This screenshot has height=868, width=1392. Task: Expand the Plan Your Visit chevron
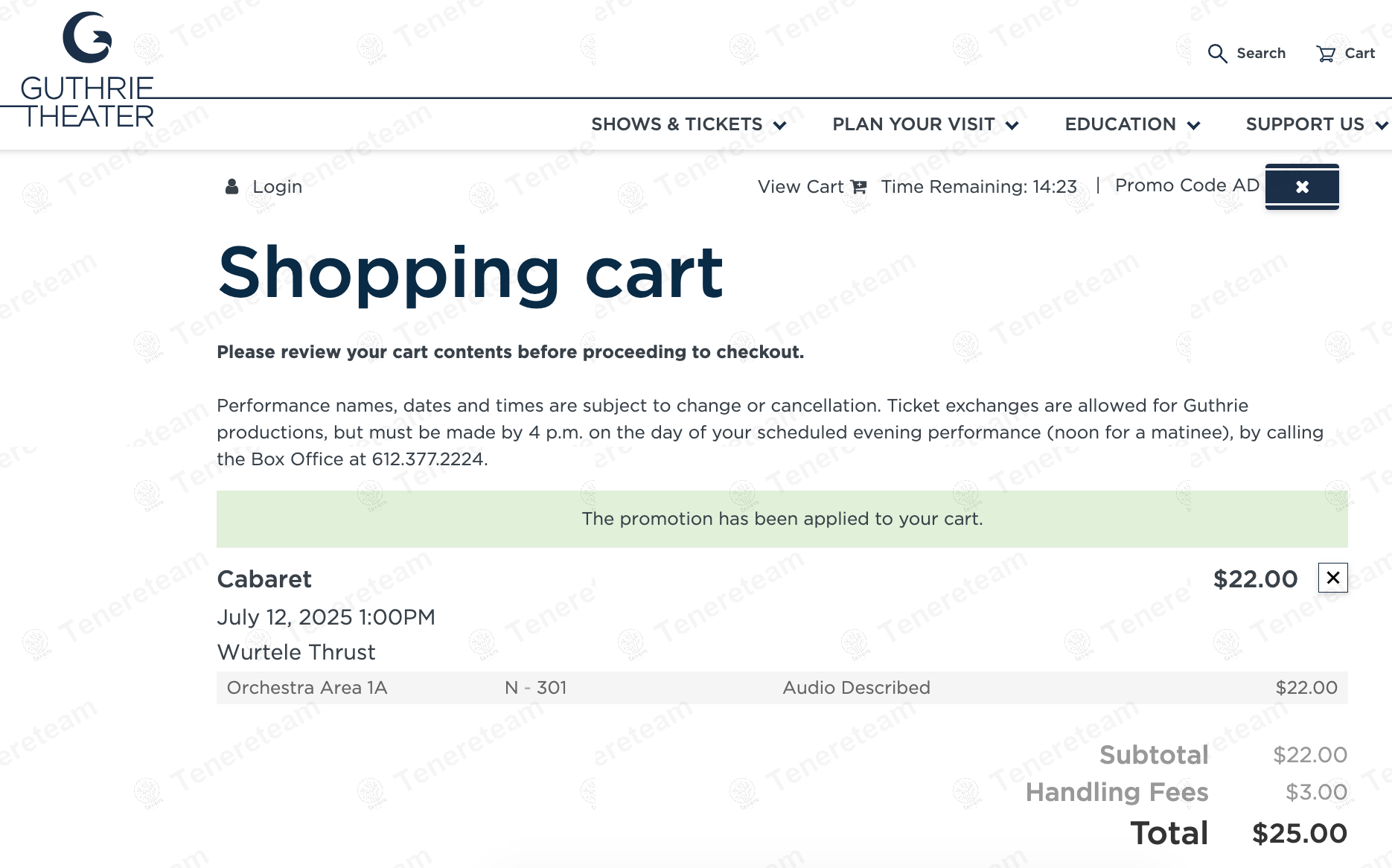(x=1012, y=125)
